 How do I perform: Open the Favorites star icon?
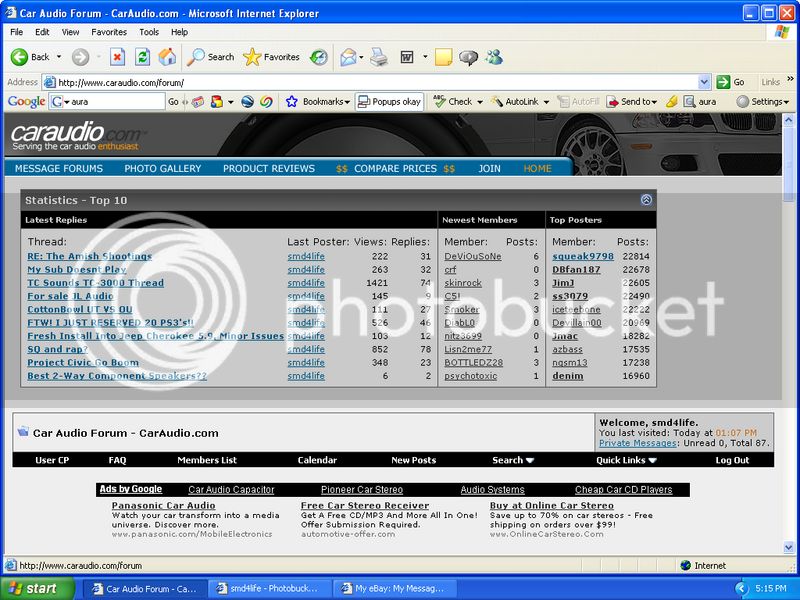pos(252,57)
